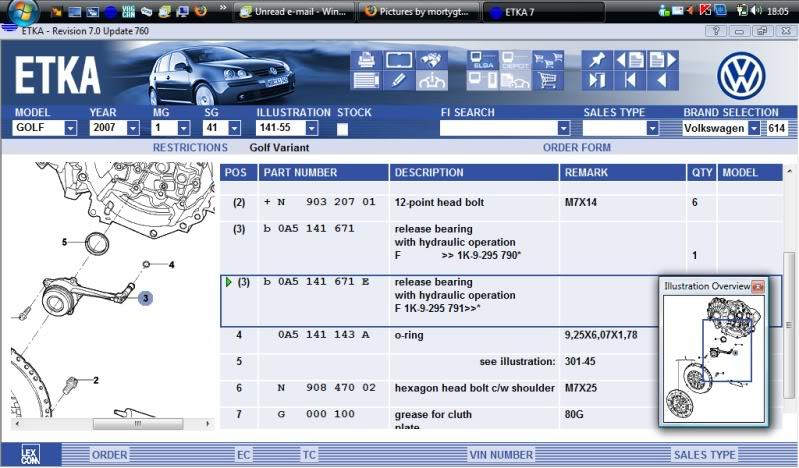The image size is (799, 468).
Task: Click the 12-point head bolt description
Action: click(x=439, y=202)
